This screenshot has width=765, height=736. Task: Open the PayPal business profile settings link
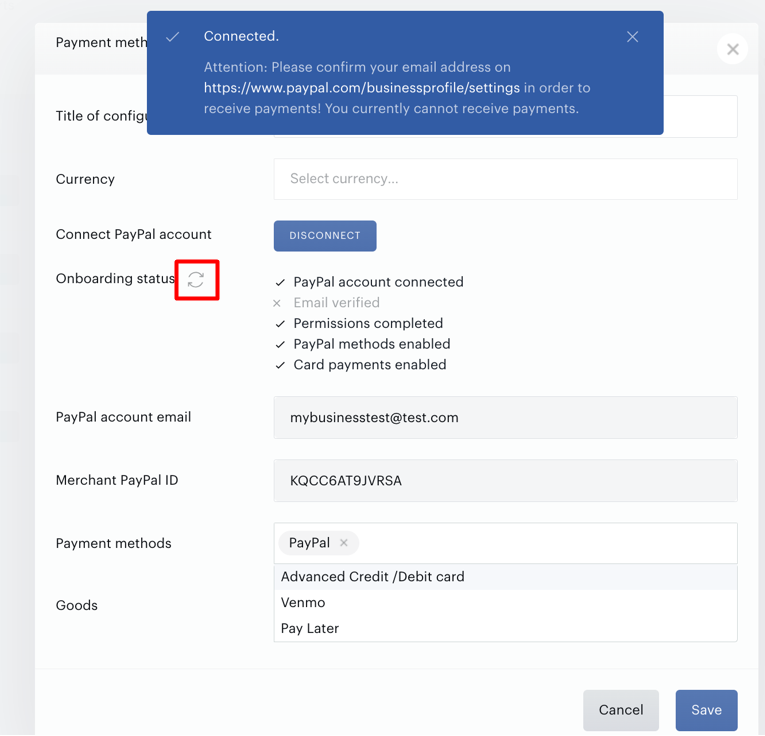pos(362,88)
